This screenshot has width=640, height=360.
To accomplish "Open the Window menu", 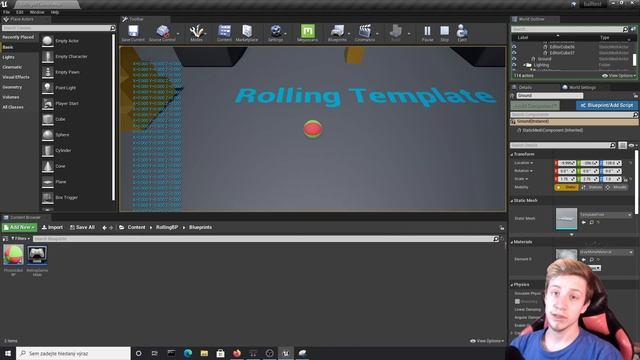I will click(37, 12).
